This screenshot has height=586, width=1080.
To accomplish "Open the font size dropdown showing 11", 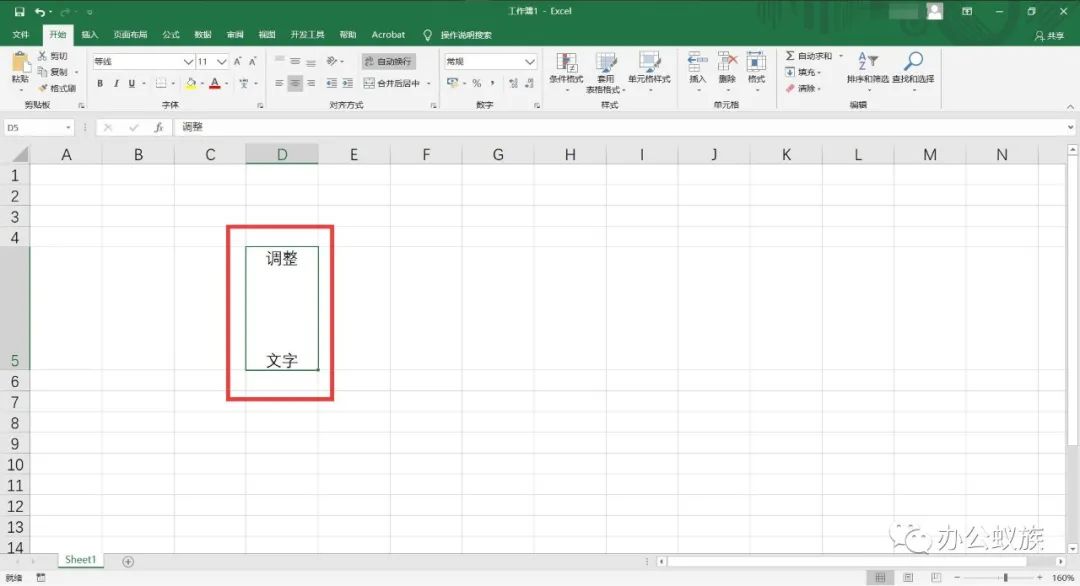I will (222, 61).
